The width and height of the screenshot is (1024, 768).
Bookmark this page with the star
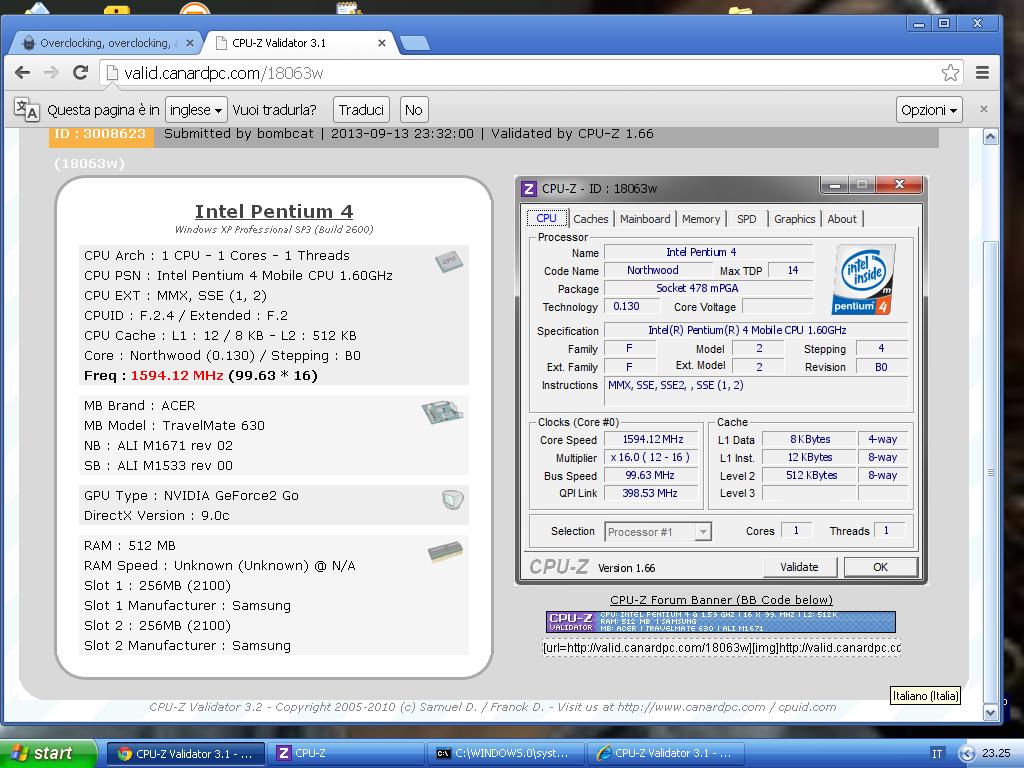click(x=950, y=72)
